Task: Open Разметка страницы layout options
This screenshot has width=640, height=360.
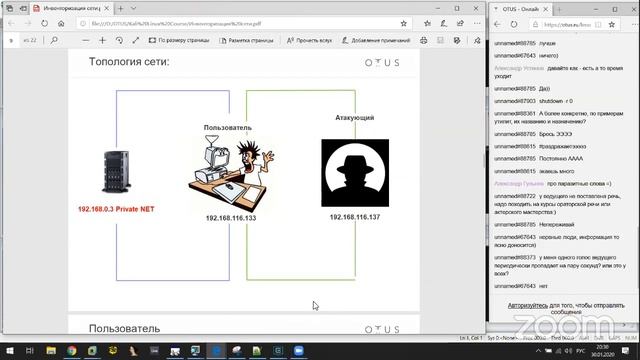Action: coord(247,40)
